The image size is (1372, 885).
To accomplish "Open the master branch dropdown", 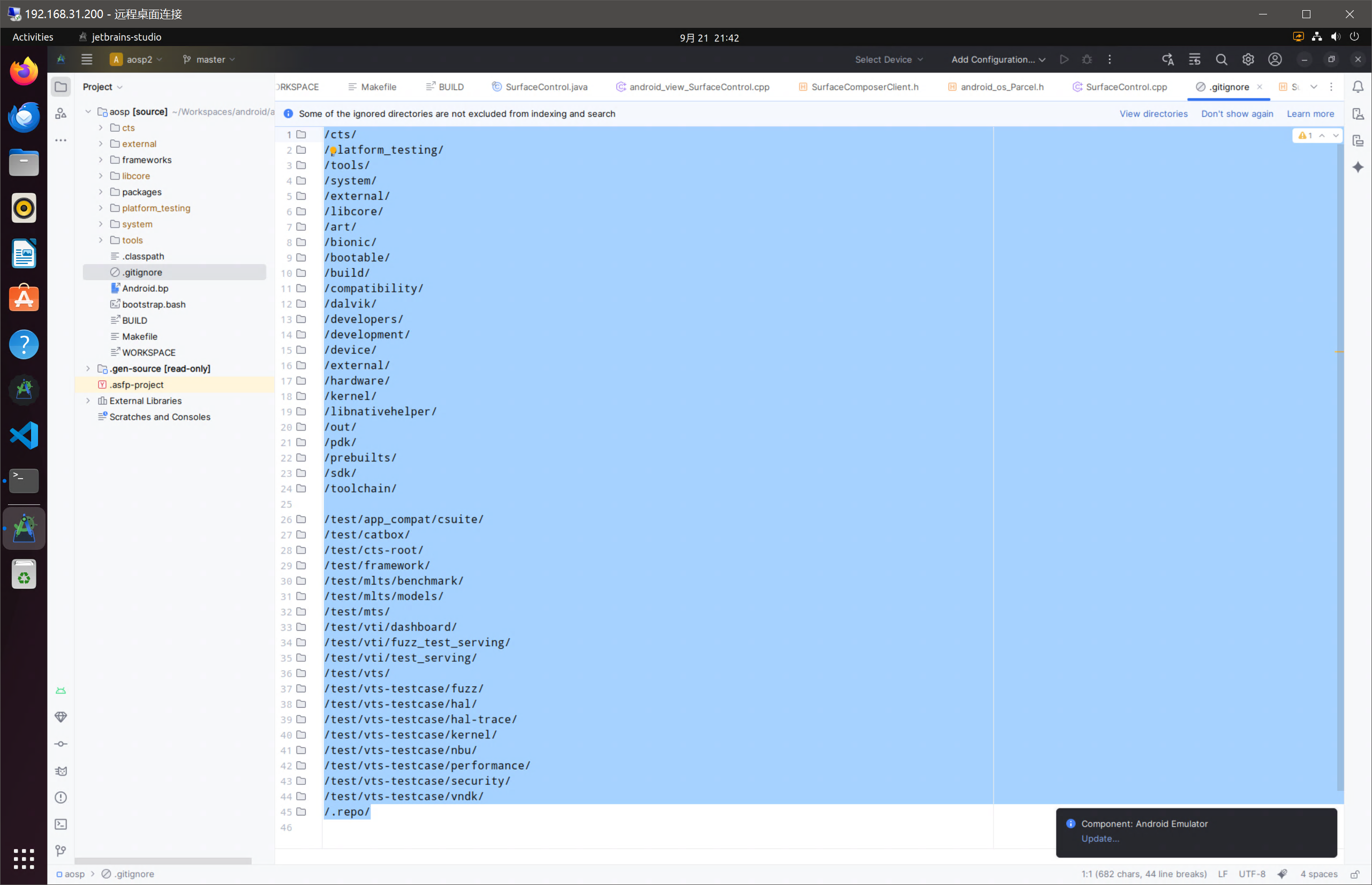I will [x=209, y=59].
